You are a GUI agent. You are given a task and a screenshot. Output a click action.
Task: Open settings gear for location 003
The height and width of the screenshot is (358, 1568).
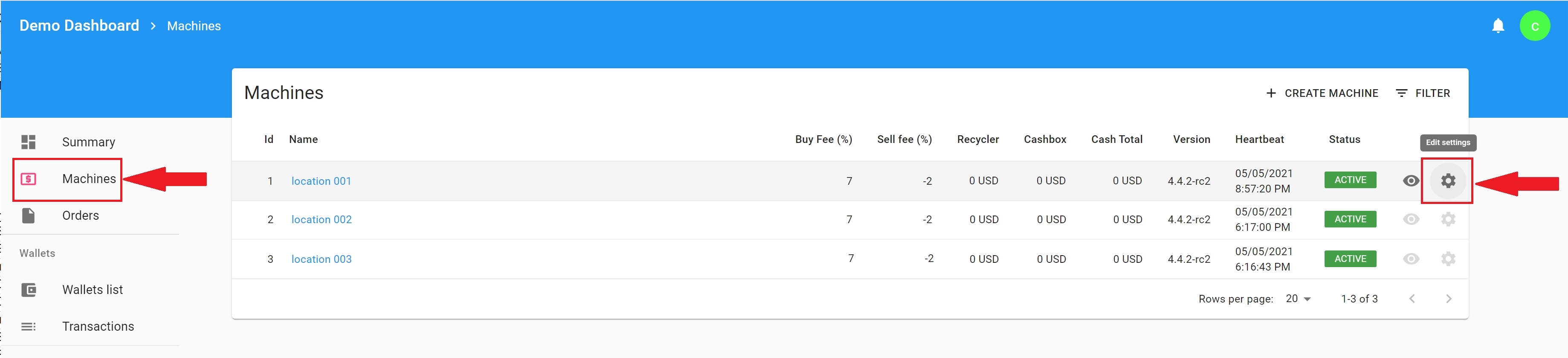pyautogui.click(x=1448, y=259)
